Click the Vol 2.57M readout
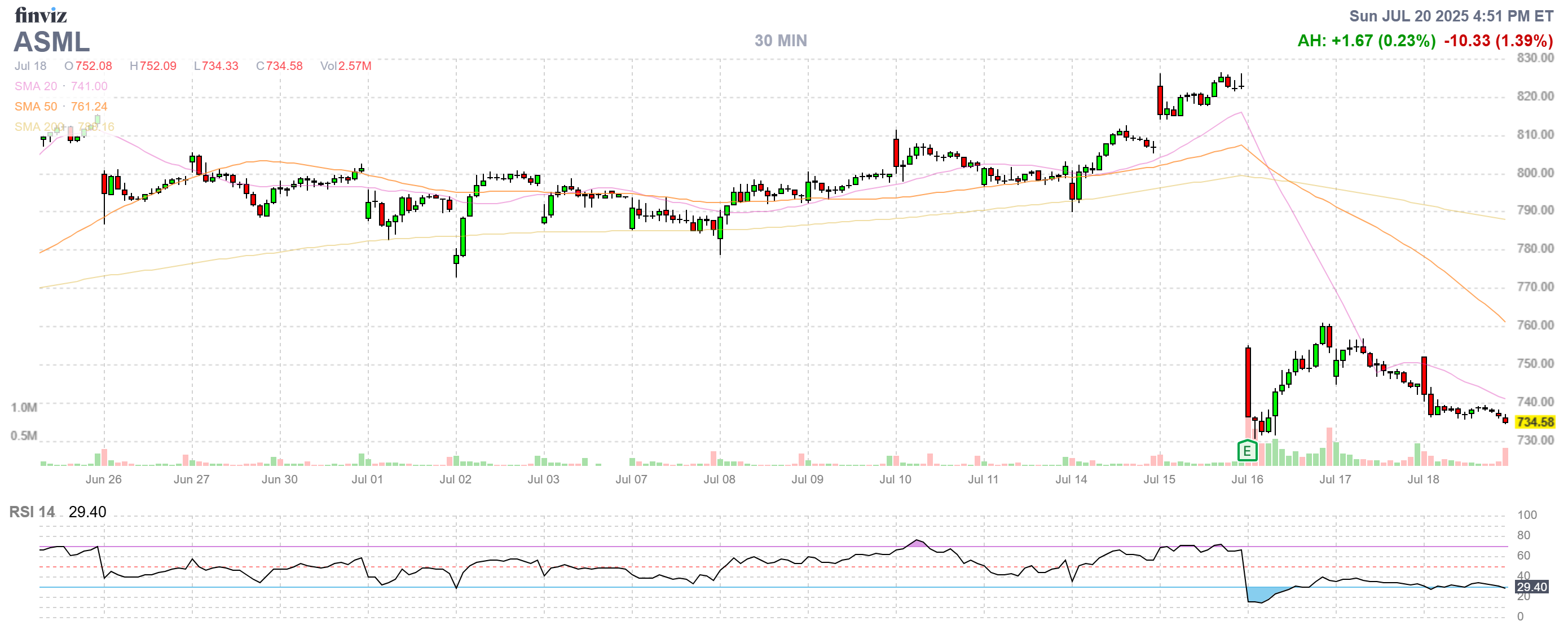Viewport: 1568px width, 634px height. tap(345, 65)
